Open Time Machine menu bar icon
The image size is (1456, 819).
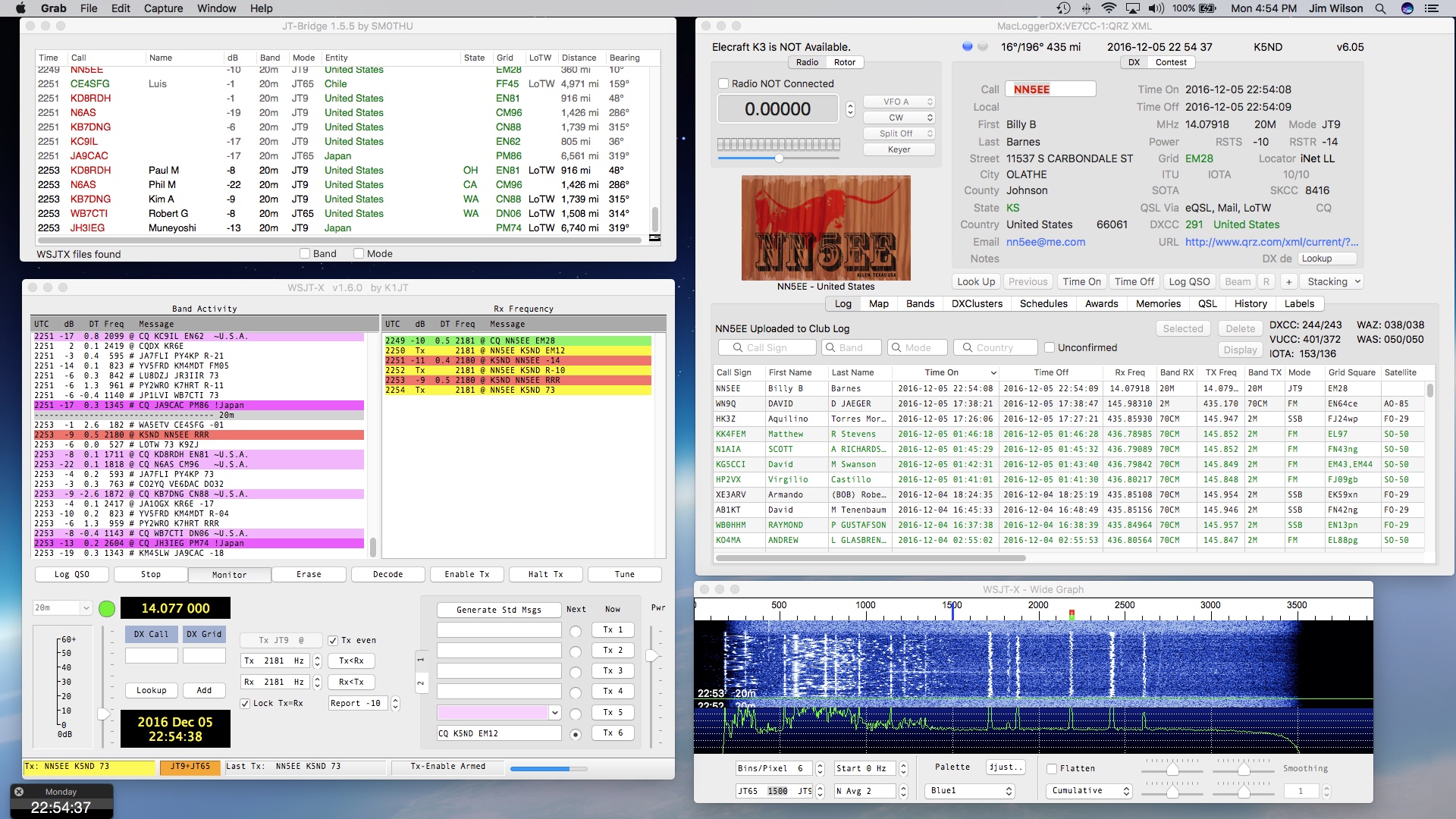click(1064, 8)
